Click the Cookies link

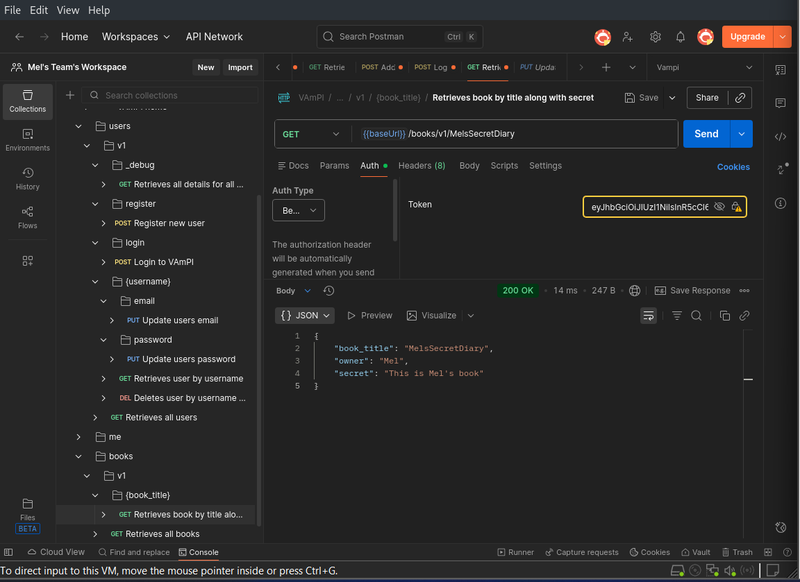pos(733,167)
